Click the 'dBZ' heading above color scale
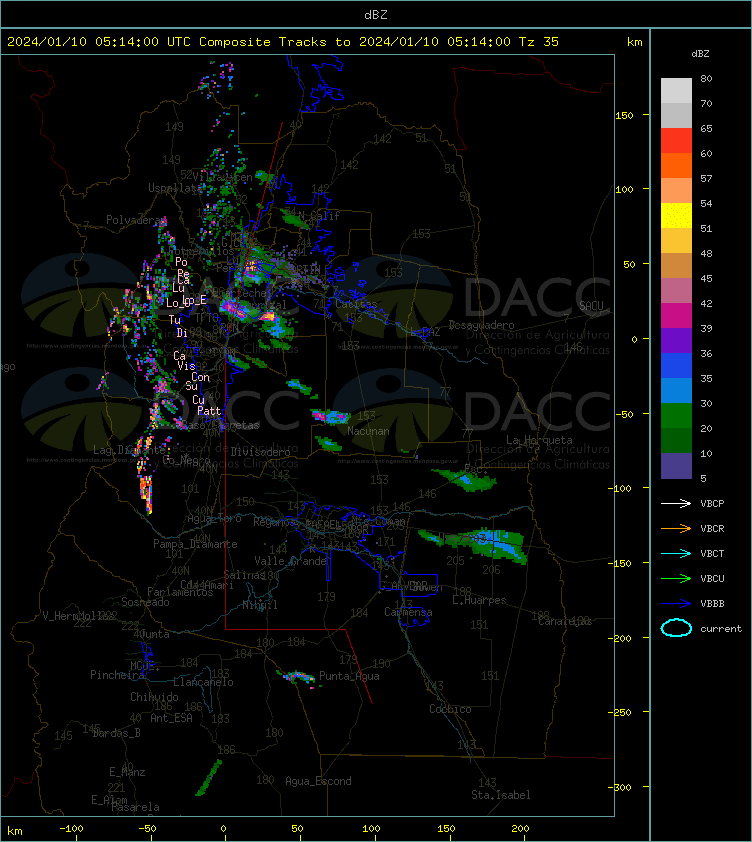 pyautogui.click(x=700, y=54)
